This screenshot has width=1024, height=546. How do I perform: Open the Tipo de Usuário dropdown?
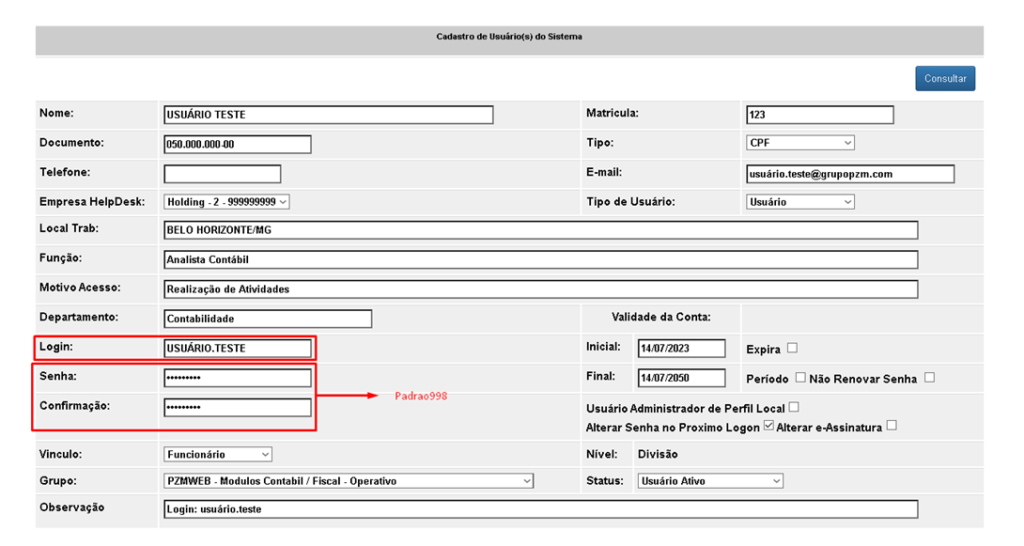(x=800, y=202)
